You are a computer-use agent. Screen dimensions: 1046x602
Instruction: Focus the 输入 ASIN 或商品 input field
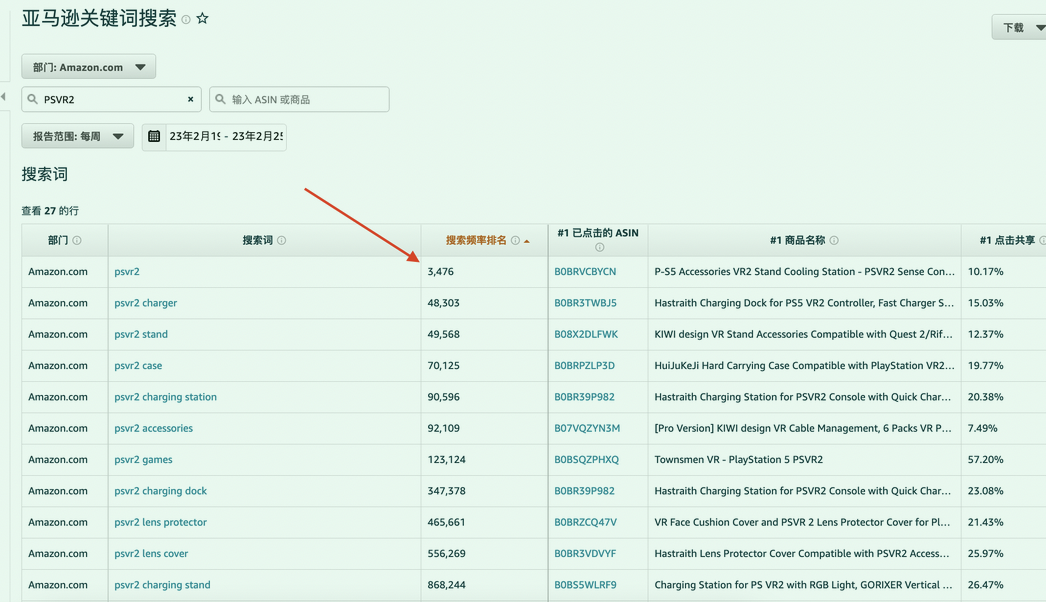[300, 99]
